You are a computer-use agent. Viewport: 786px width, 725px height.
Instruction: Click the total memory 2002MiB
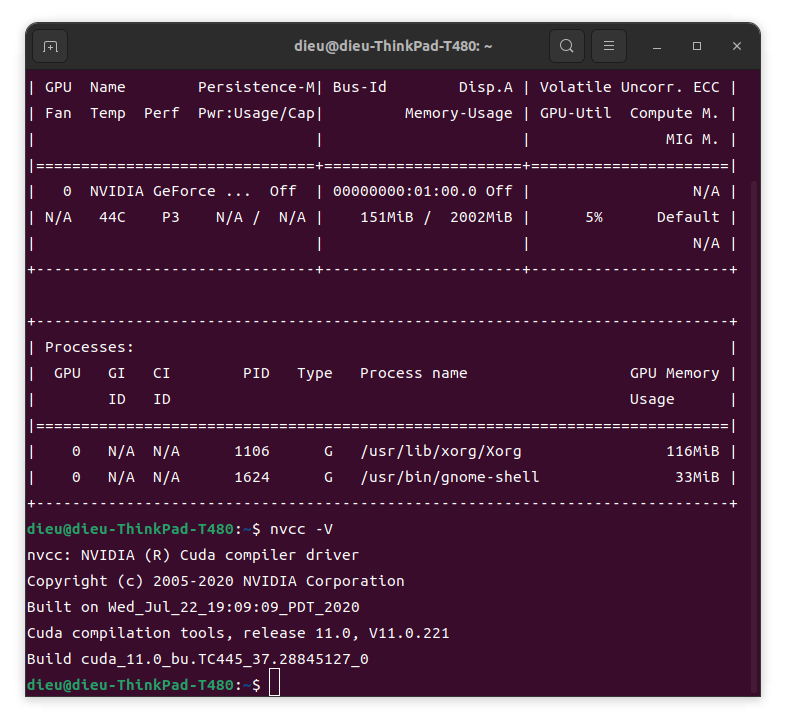[x=481, y=217]
